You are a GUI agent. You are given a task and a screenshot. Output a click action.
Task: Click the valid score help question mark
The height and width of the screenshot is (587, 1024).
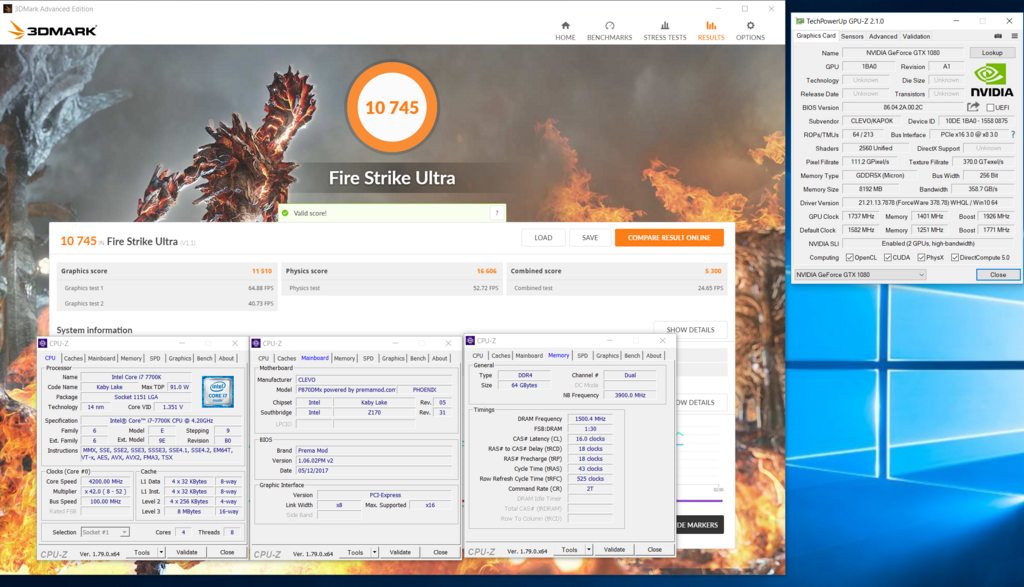coord(496,213)
